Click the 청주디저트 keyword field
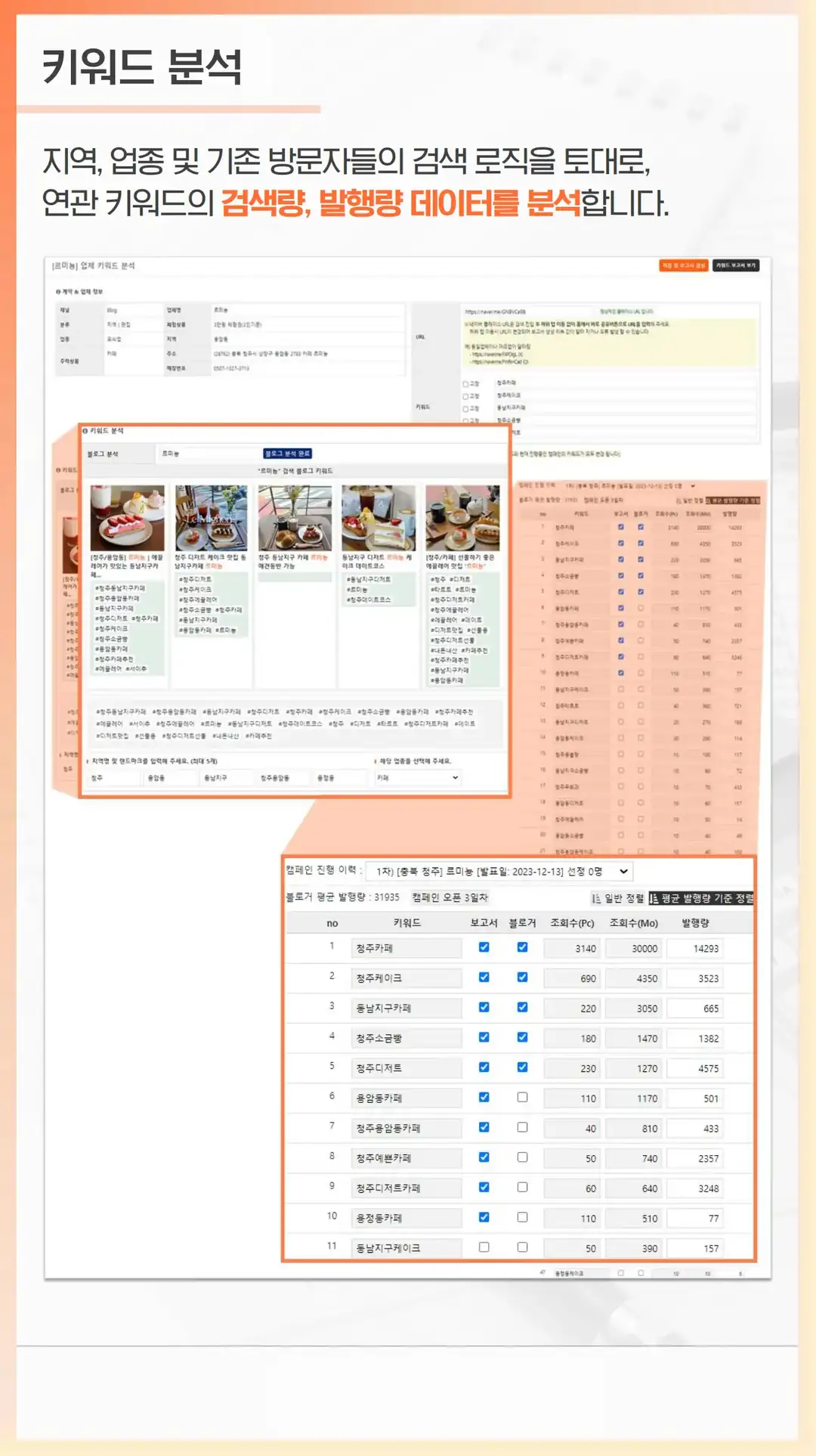The image size is (816, 1456). (x=406, y=1068)
